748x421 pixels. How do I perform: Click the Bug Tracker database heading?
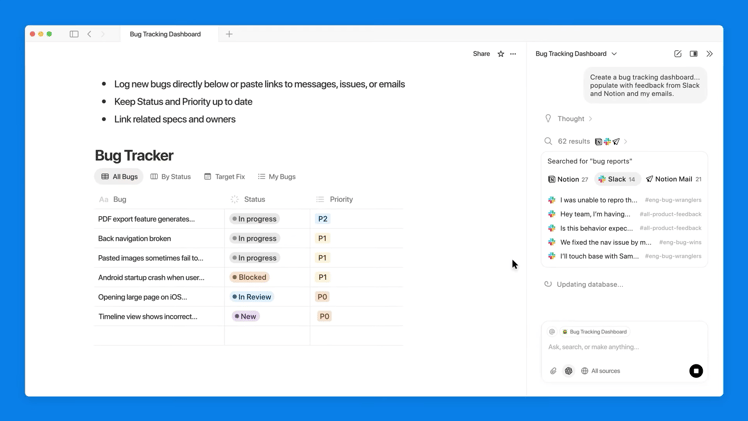click(x=134, y=155)
